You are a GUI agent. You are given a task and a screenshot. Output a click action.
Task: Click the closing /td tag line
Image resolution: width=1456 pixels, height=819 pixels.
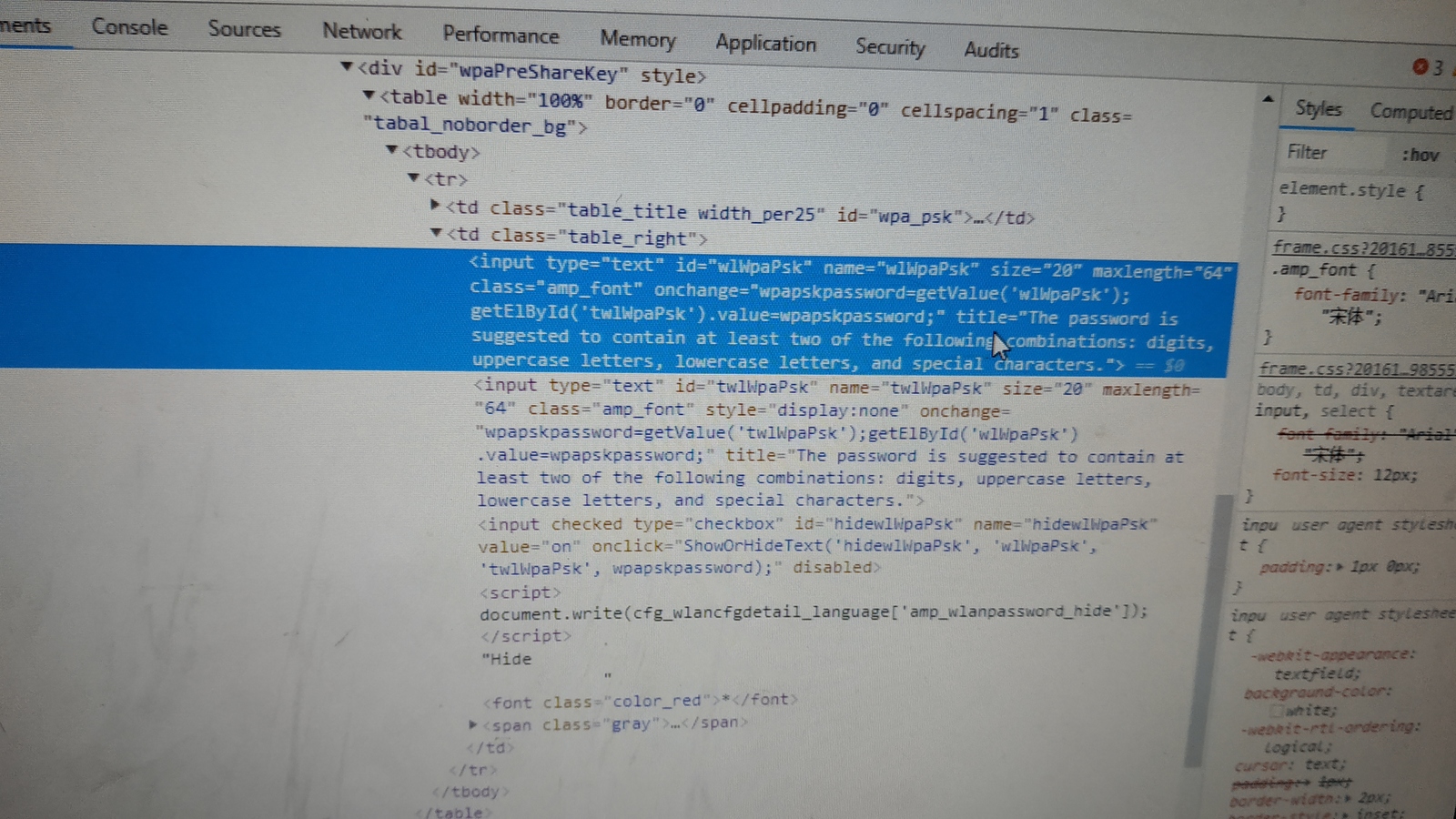pos(490,748)
